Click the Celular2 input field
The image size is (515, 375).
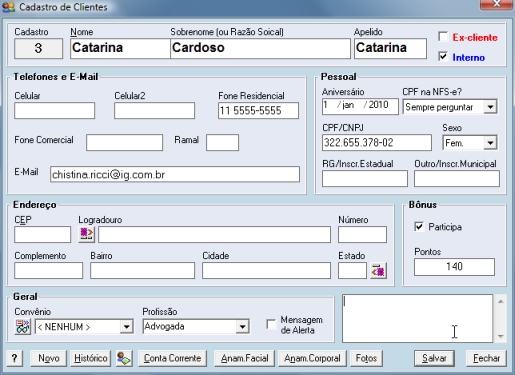pyautogui.click(x=154, y=111)
